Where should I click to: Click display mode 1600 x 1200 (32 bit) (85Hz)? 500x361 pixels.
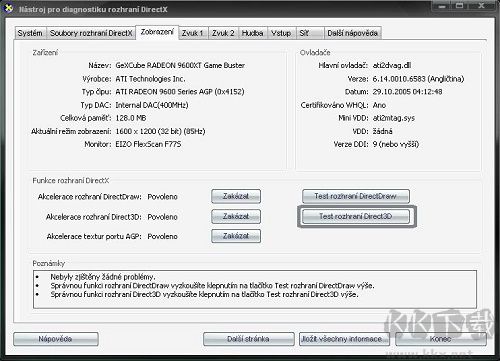pyautogui.click(x=160, y=131)
